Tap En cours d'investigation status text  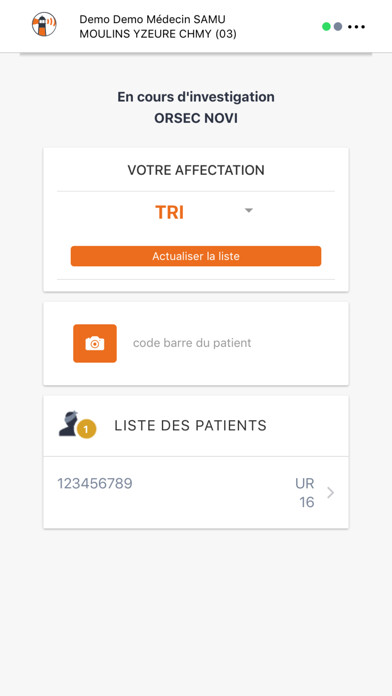[196, 97]
